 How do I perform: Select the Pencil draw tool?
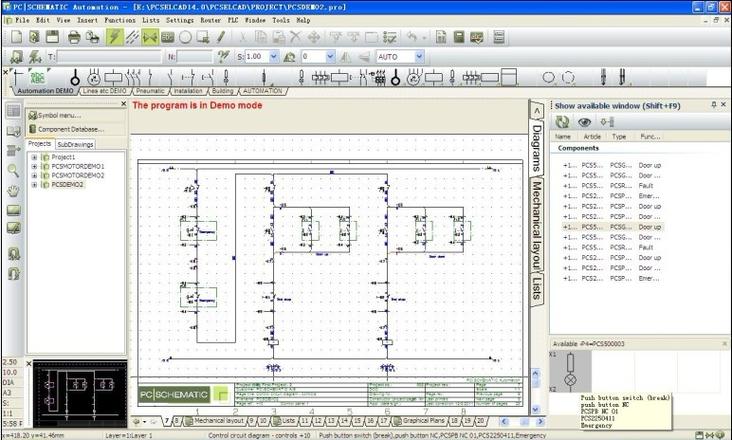pos(221,37)
